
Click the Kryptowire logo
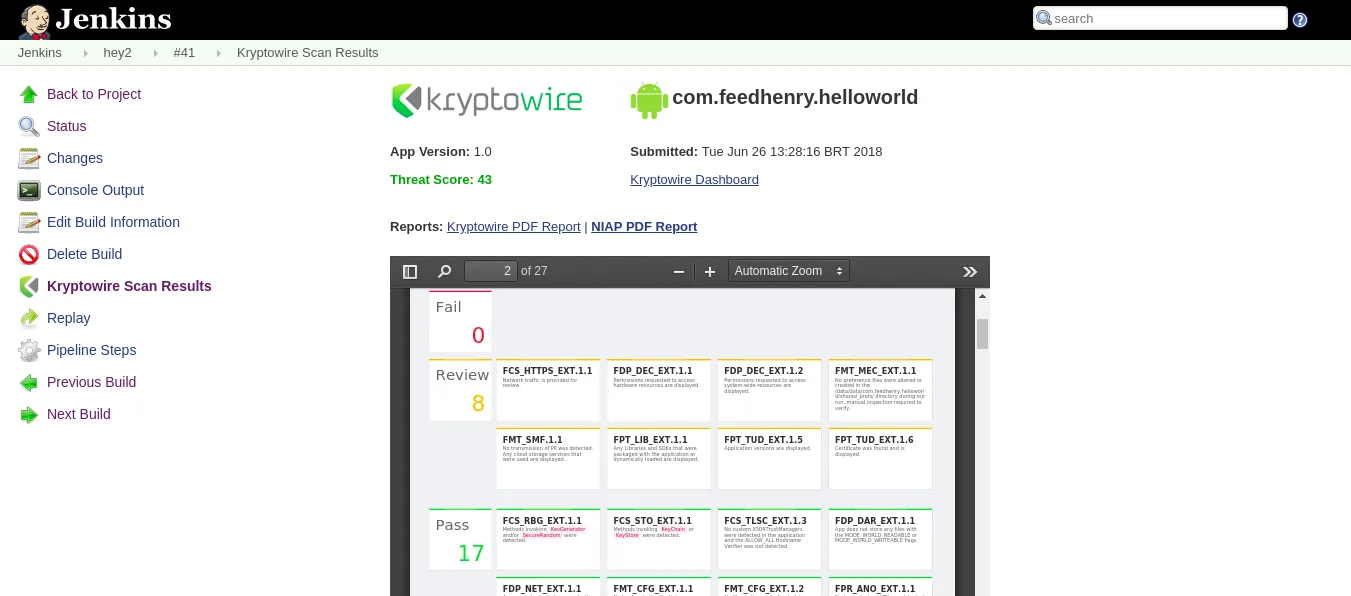coord(486,100)
